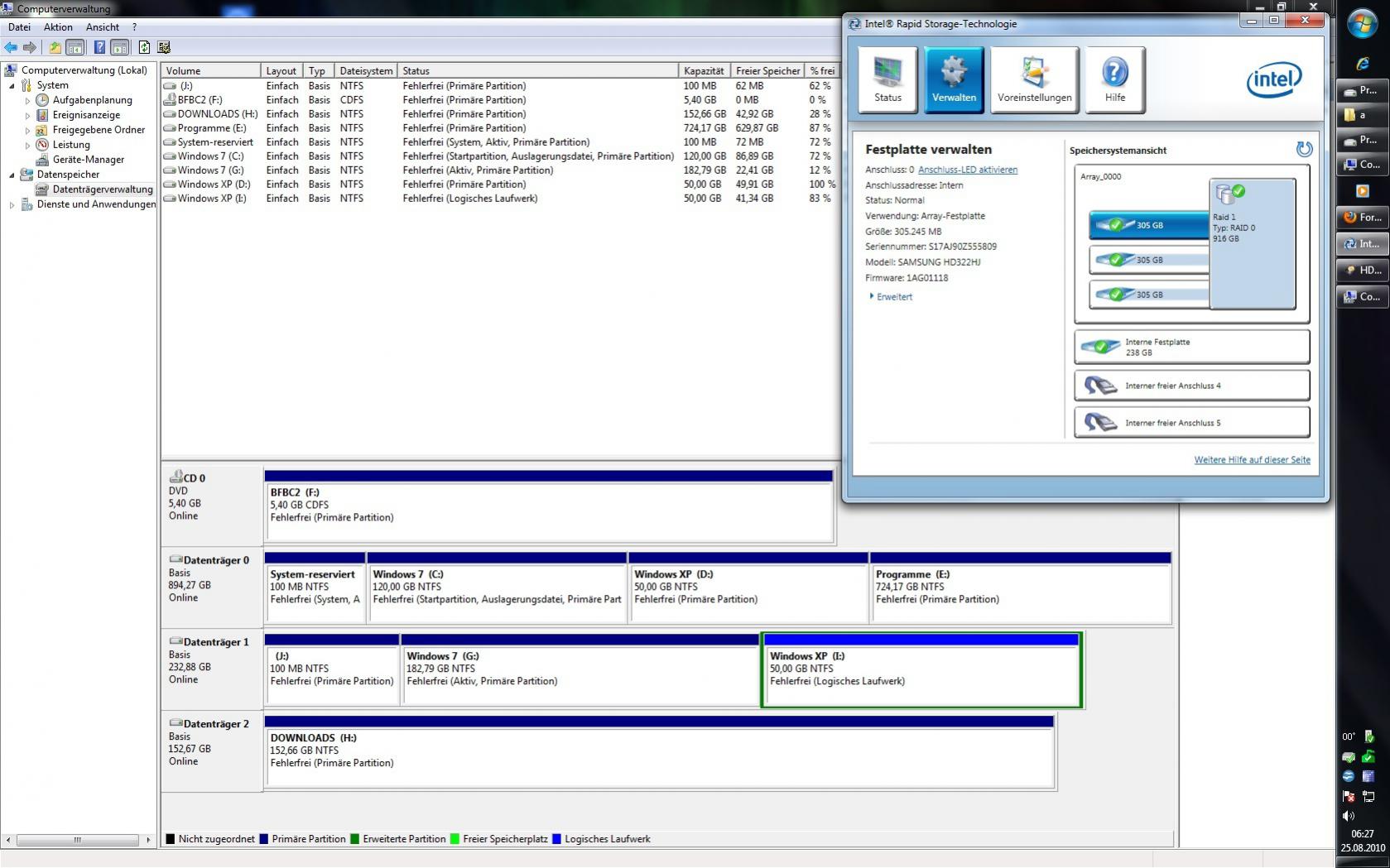Open the Ansicht menu
The width and height of the screenshot is (1390, 868).
[x=103, y=27]
